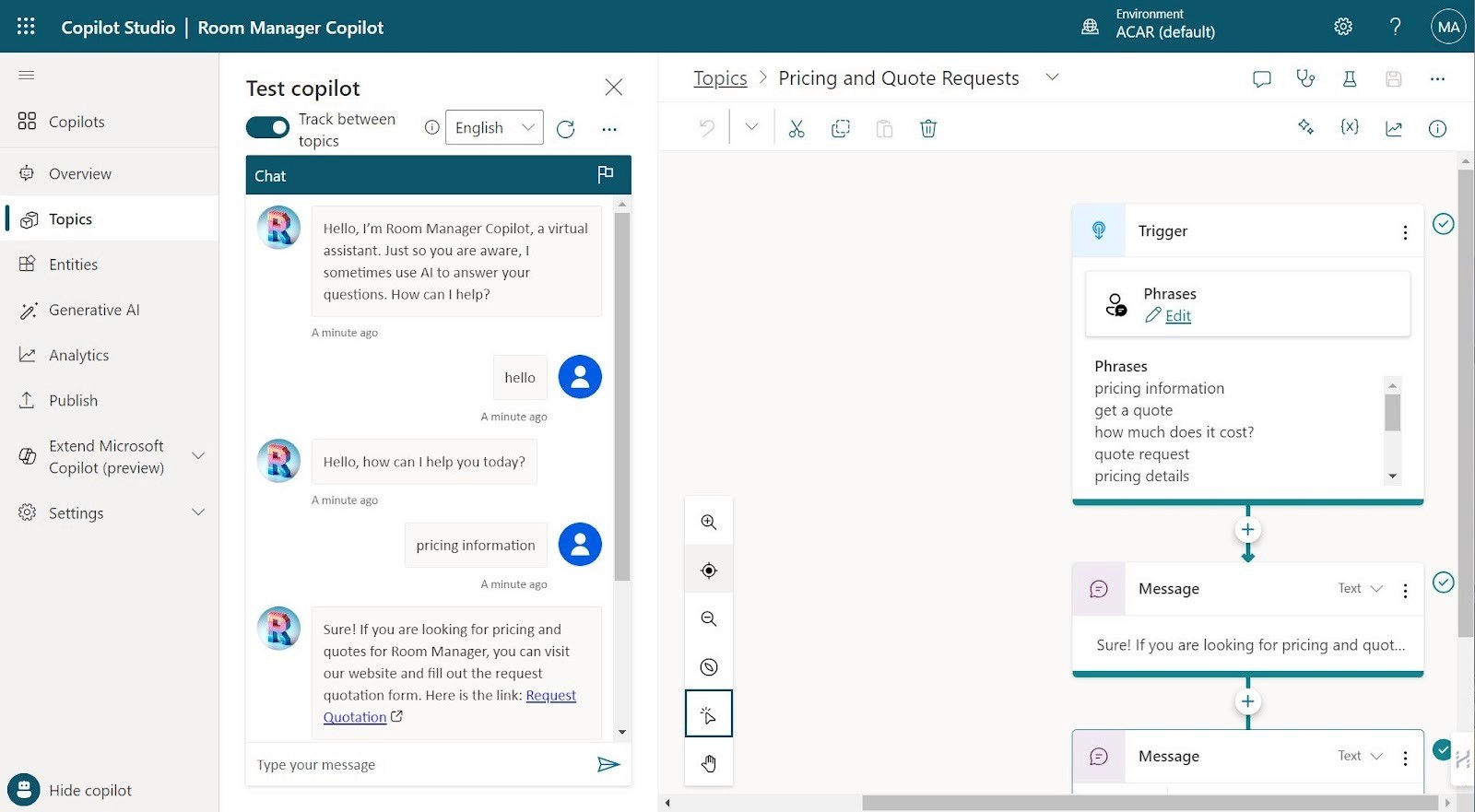Screen dimensions: 1475x812
Task: Open the MA account avatar
Action: click(1448, 27)
